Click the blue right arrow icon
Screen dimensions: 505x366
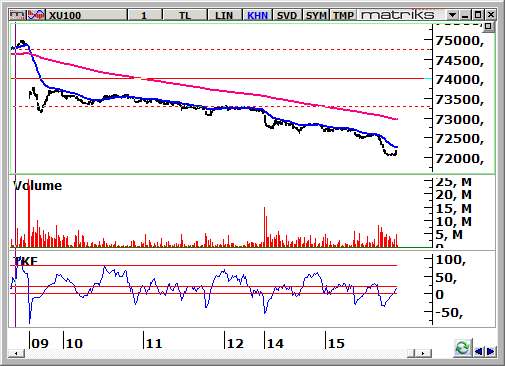(x=490, y=351)
